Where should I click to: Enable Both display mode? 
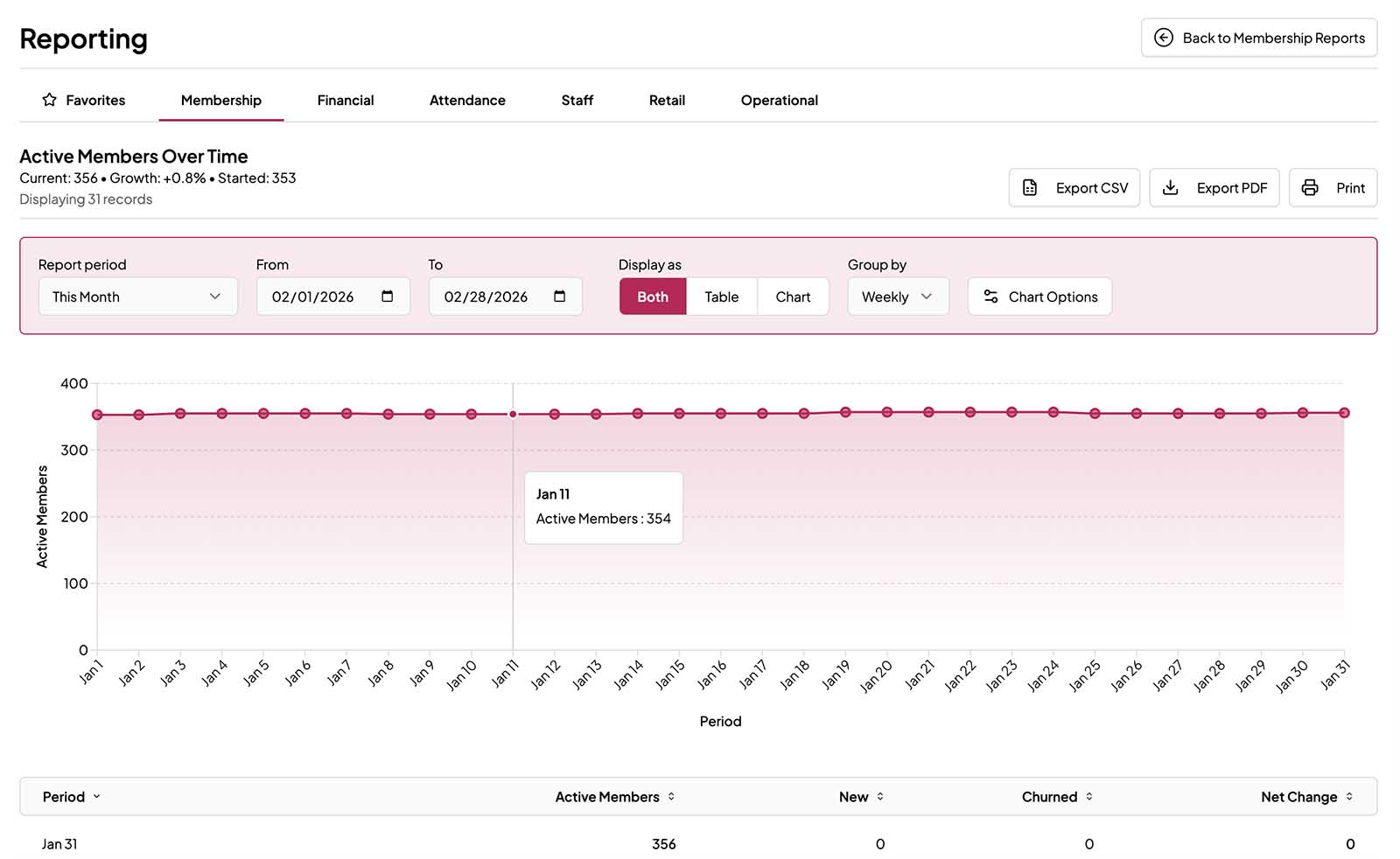(x=652, y=297)
